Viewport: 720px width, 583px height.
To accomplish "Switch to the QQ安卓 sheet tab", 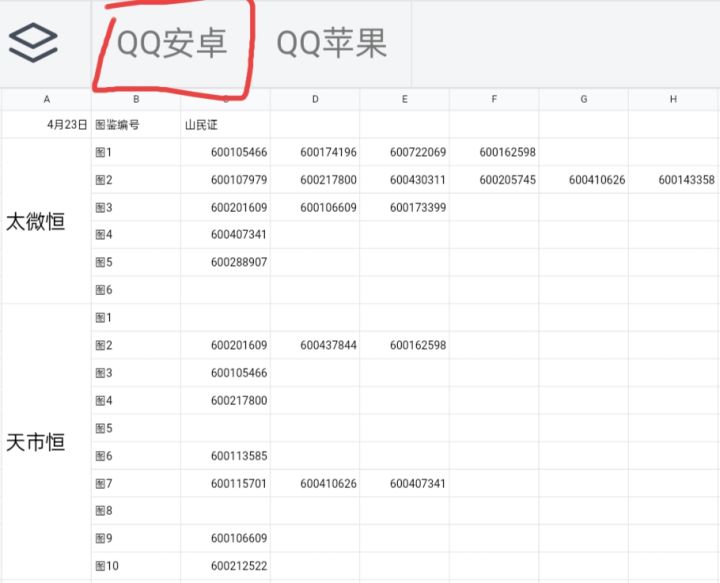I will pos(172,43).
